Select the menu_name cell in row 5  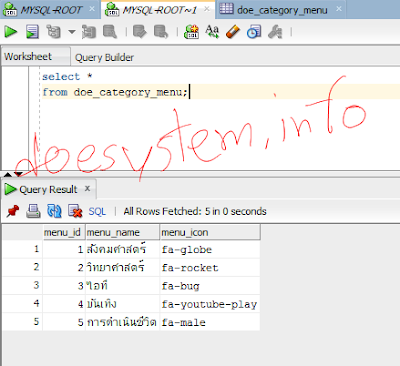[123, 322]
